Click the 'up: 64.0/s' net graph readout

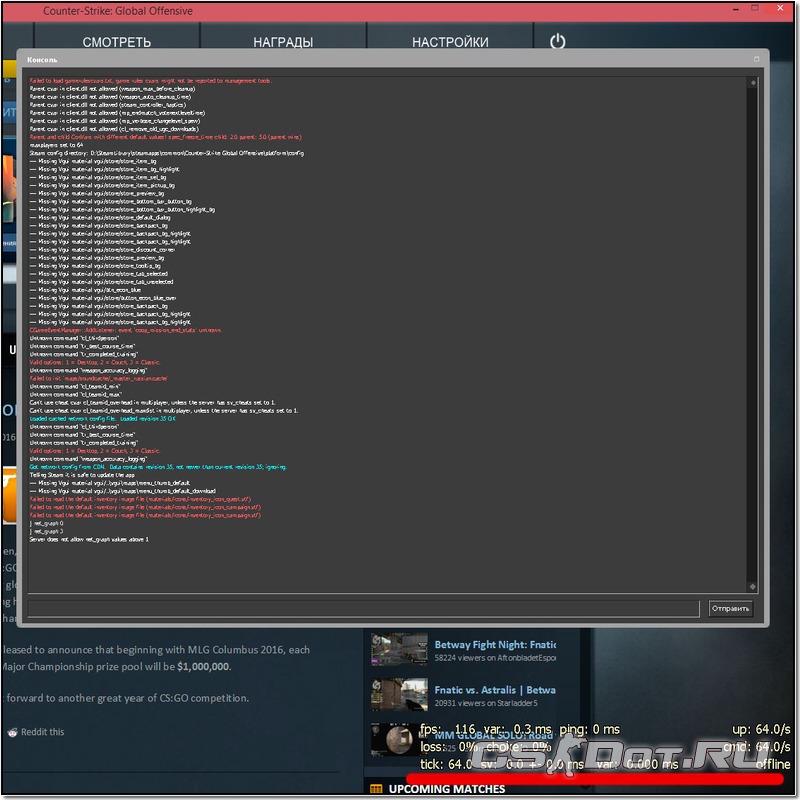761,730
